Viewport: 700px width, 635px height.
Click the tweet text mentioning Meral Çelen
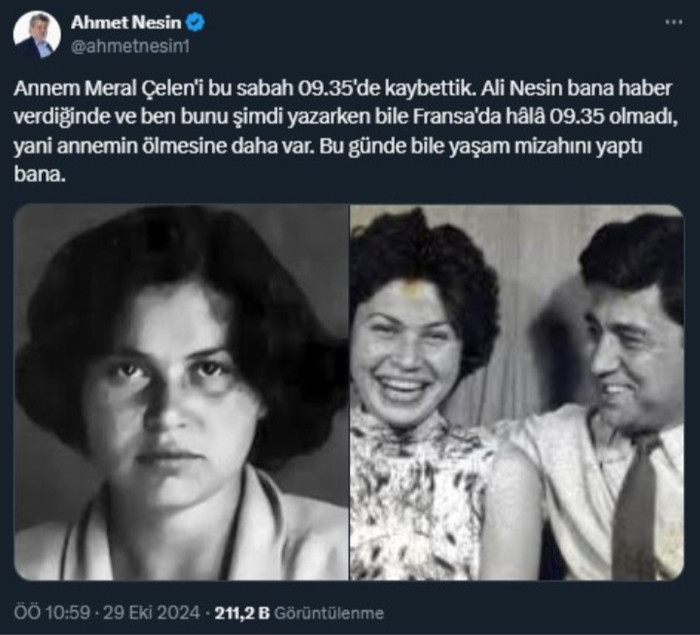click(x=346, y=131)
